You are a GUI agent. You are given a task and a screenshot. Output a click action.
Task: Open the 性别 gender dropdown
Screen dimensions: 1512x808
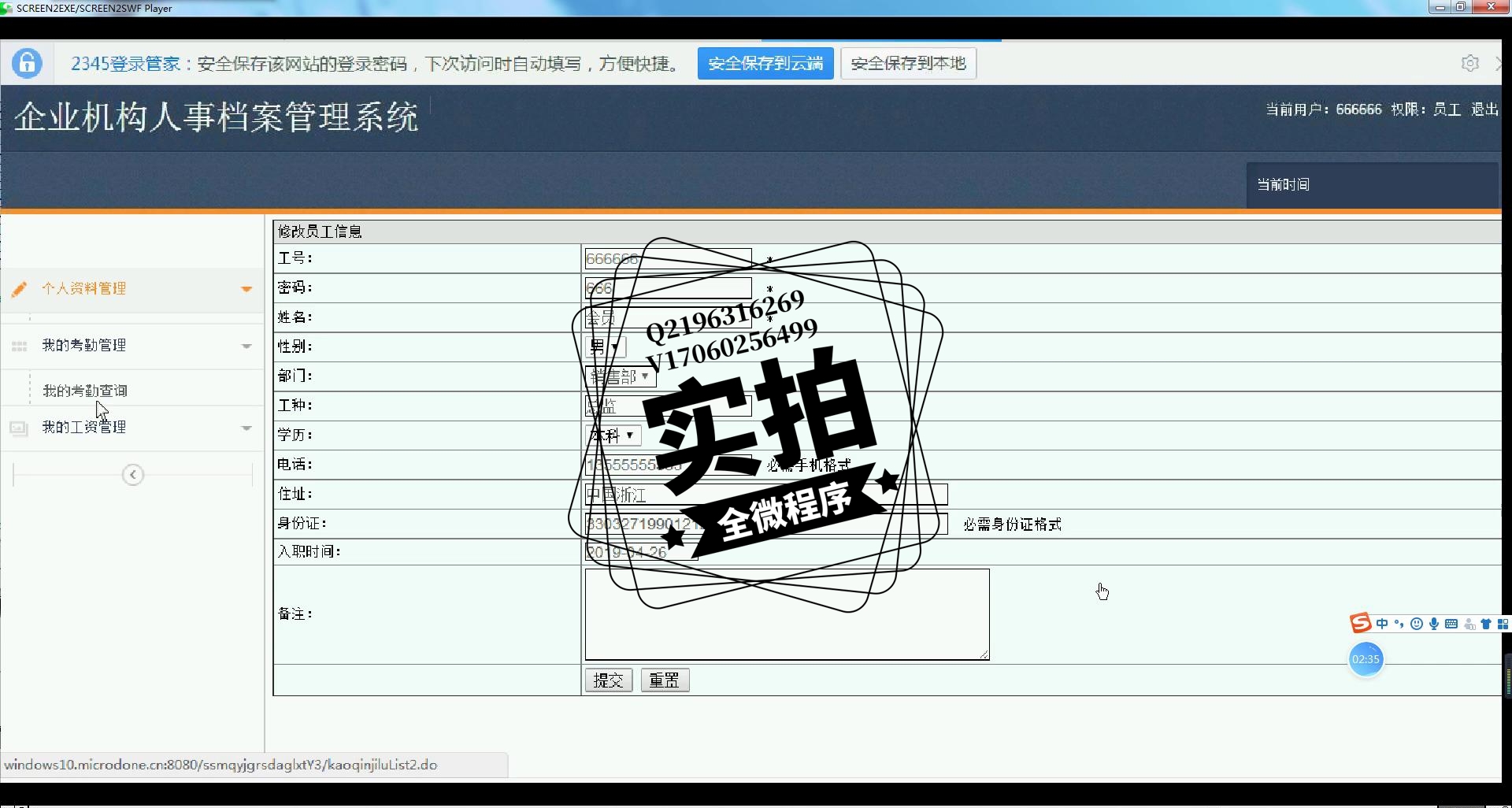(x=606, y=347)
